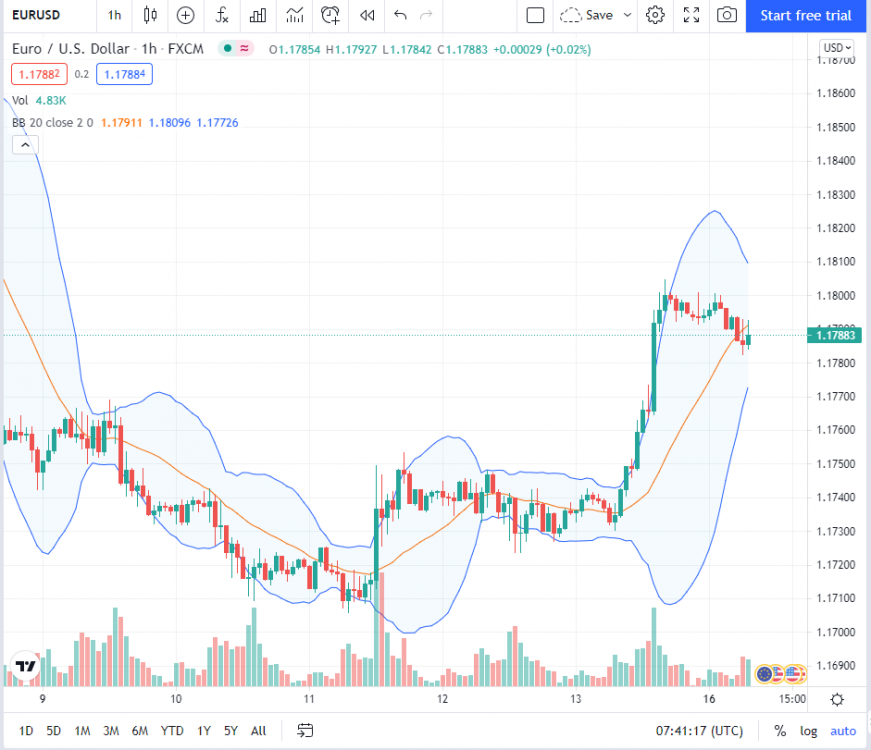871x750 pixels.
Task: Select the All date range
Action: 258,731
